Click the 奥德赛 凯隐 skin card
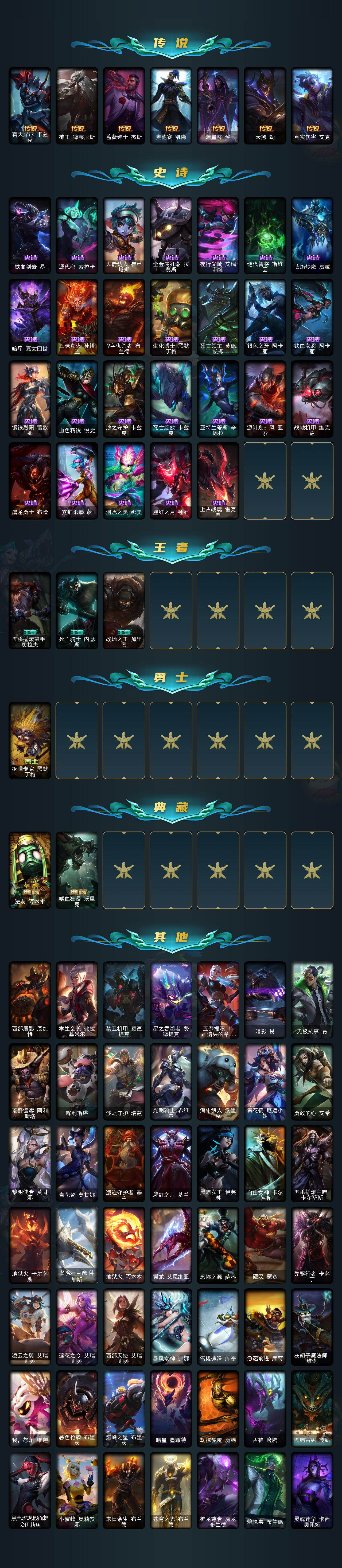The image size is (342, 1568). (171, 105)
